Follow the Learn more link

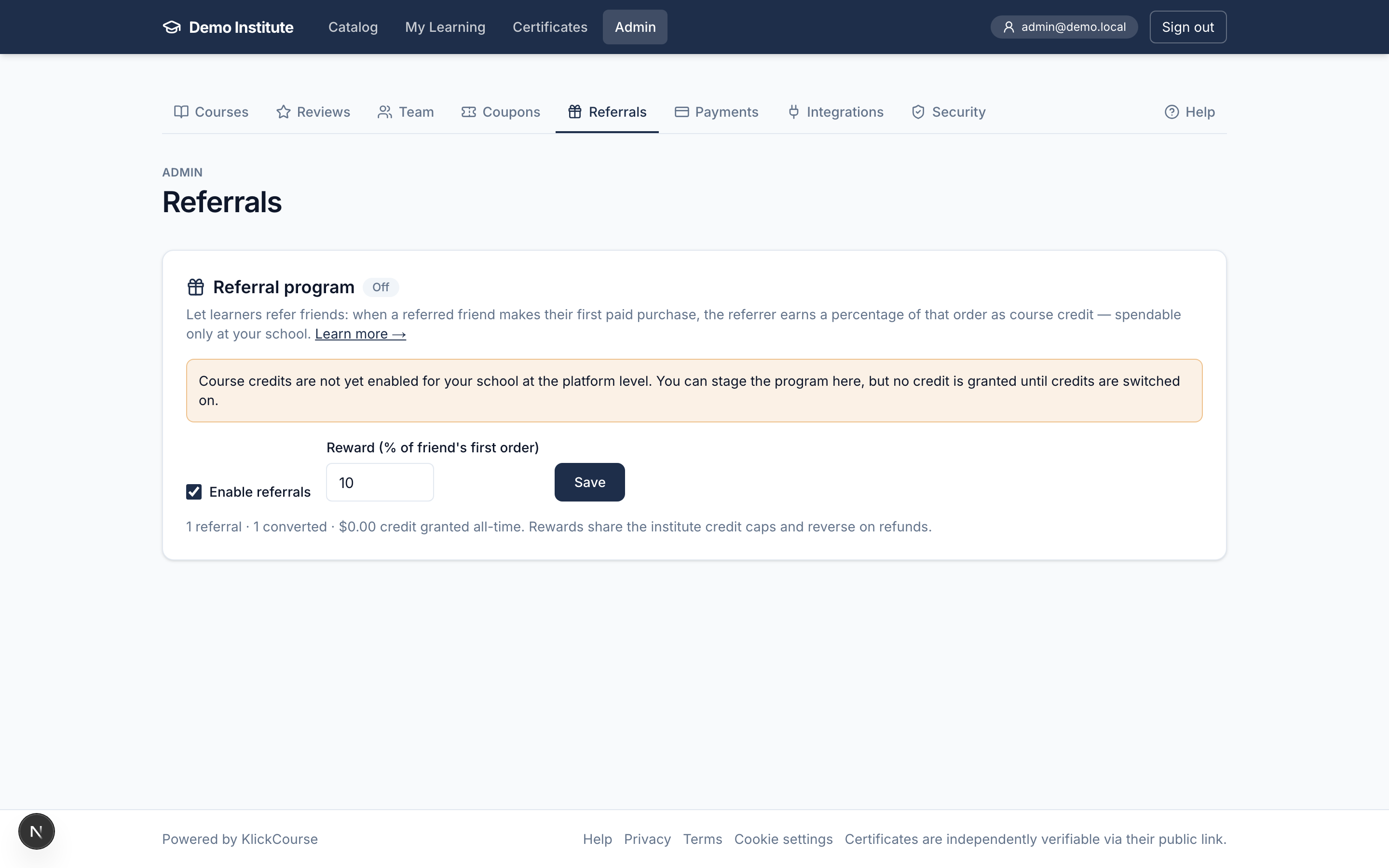[x=360, y=334]
